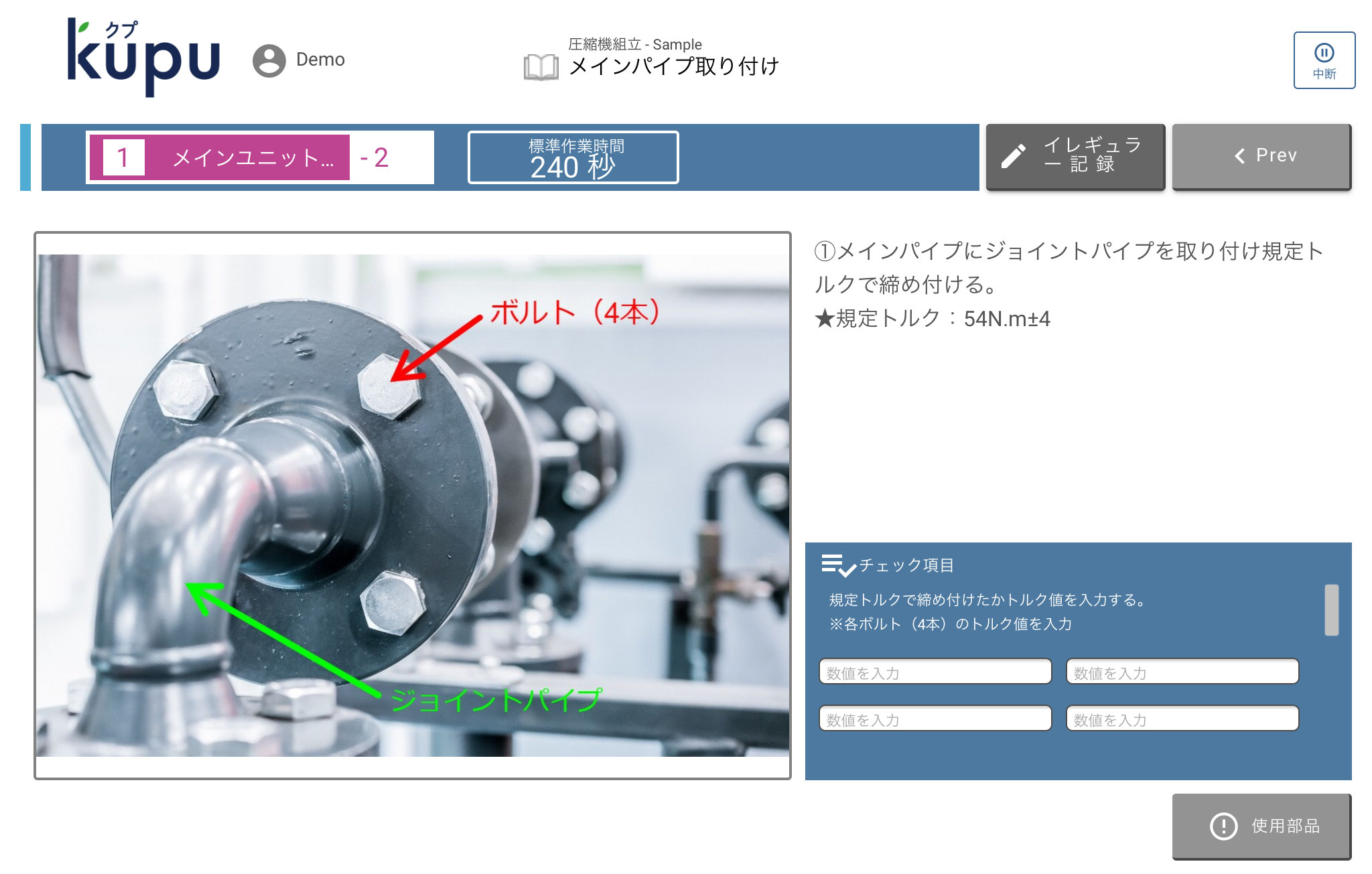Click the bottom-left torque value field
This screenshot has width=1372, height=874.
[935, 719]
